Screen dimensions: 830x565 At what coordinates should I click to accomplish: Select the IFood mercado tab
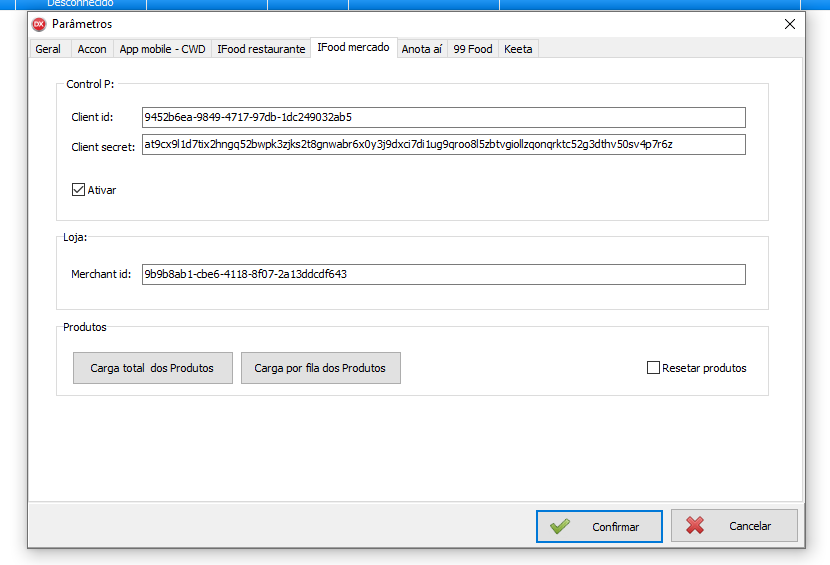(x=354, y=48)
